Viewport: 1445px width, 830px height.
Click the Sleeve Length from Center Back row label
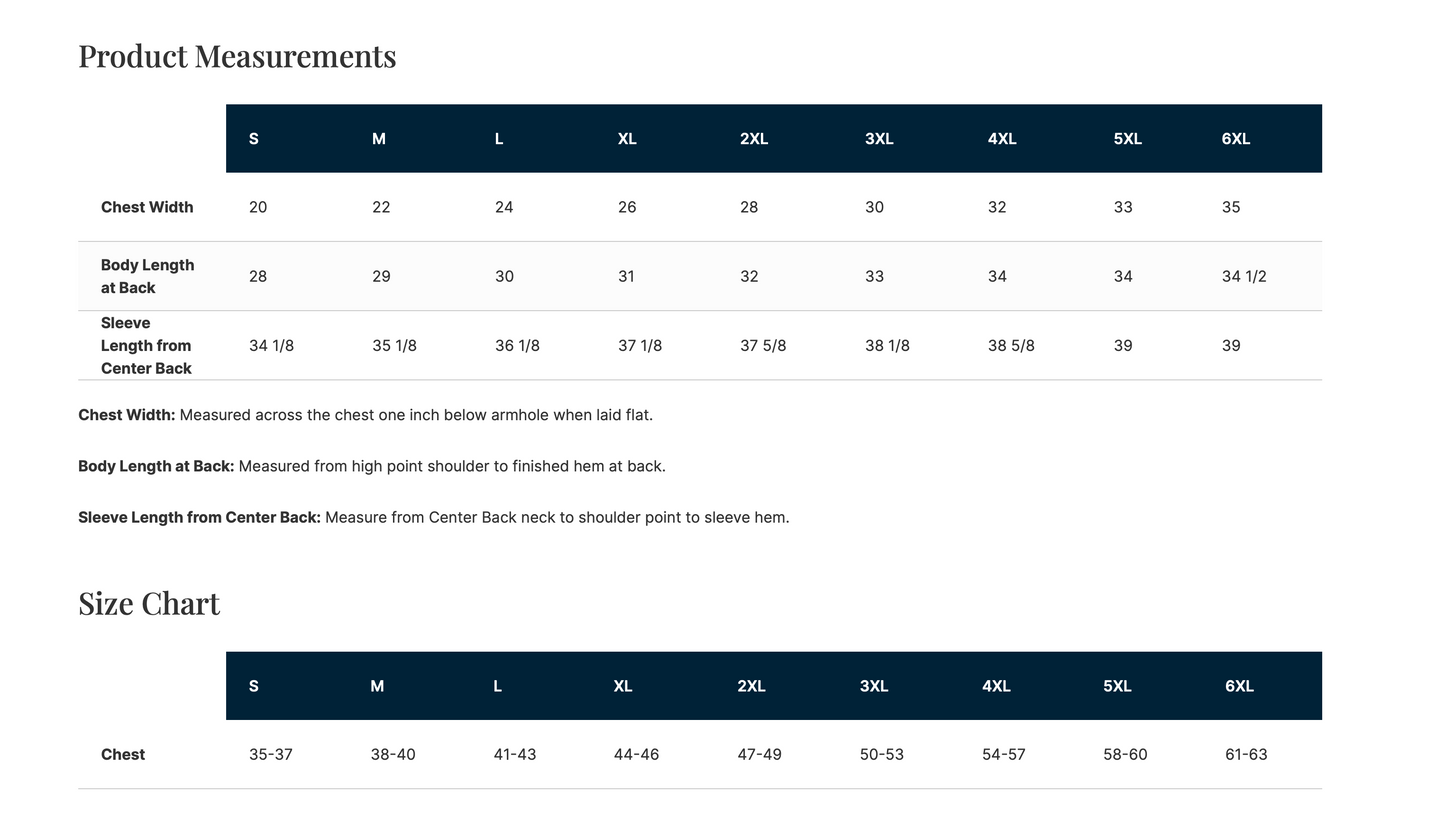pyautogui.click(x=146, y=345)
